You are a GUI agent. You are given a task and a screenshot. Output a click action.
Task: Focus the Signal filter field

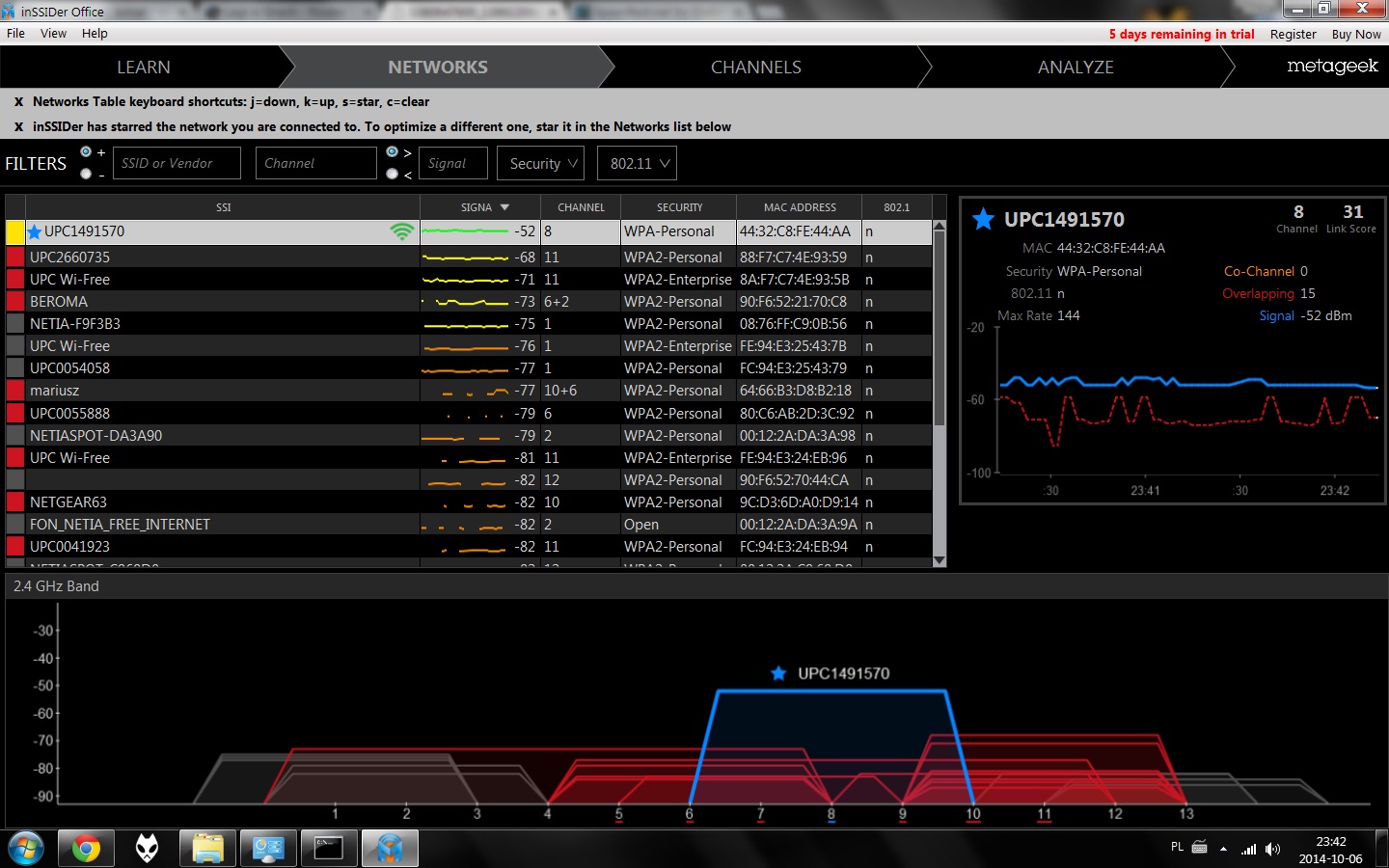pos(452,163)
